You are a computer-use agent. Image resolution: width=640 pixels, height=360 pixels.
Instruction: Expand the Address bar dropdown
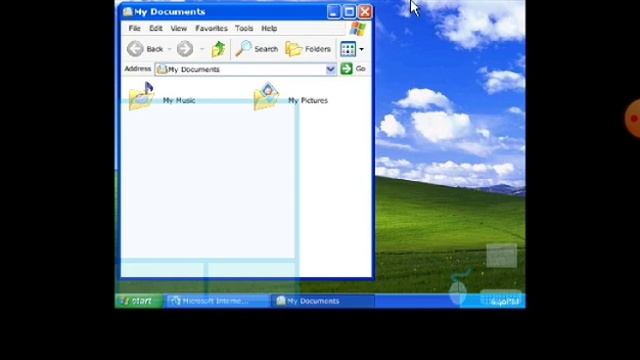coord(331,69)
